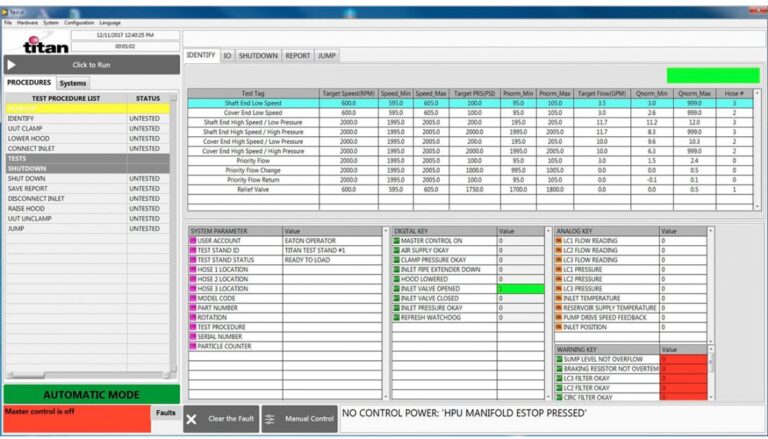The height and width of the screenshot is (439, 768).
Task: Click the AUTOMATIC MODE button
Action: [x=91, y=394]
